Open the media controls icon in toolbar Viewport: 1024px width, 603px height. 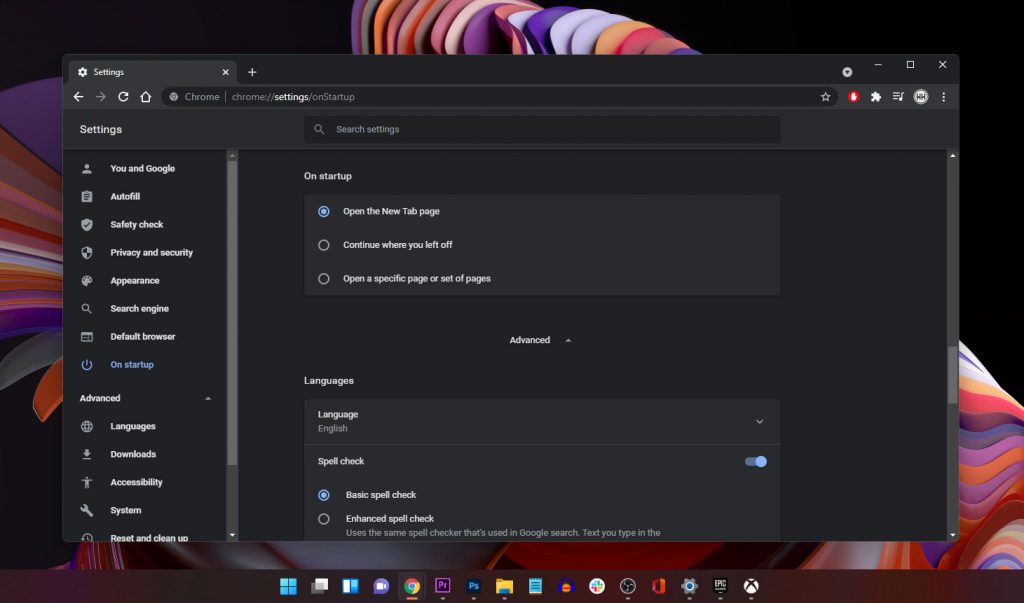[x=898, y=97]
